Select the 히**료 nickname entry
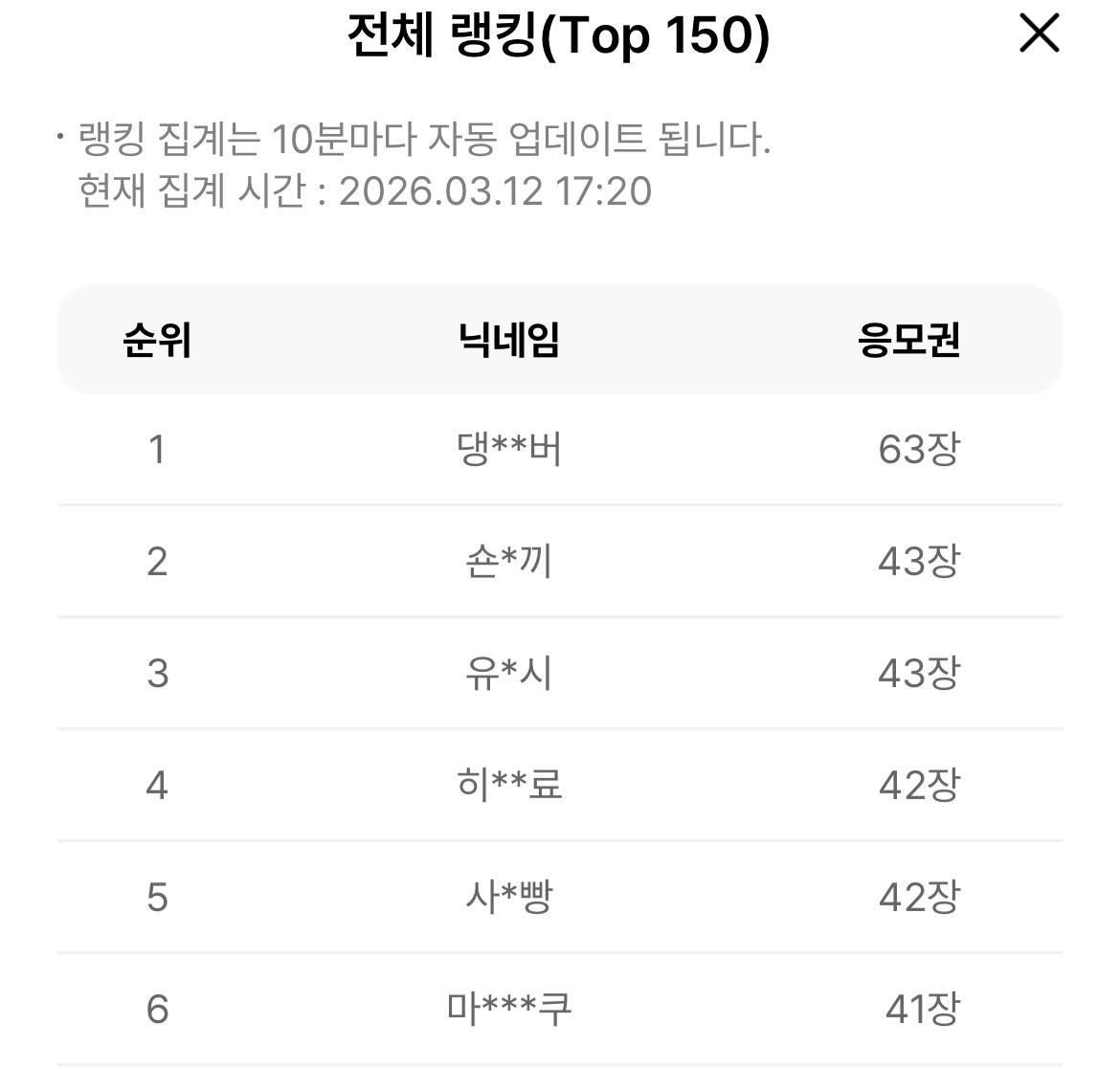The width and height of the screenshot is (1120, 1069). point(508,785)
